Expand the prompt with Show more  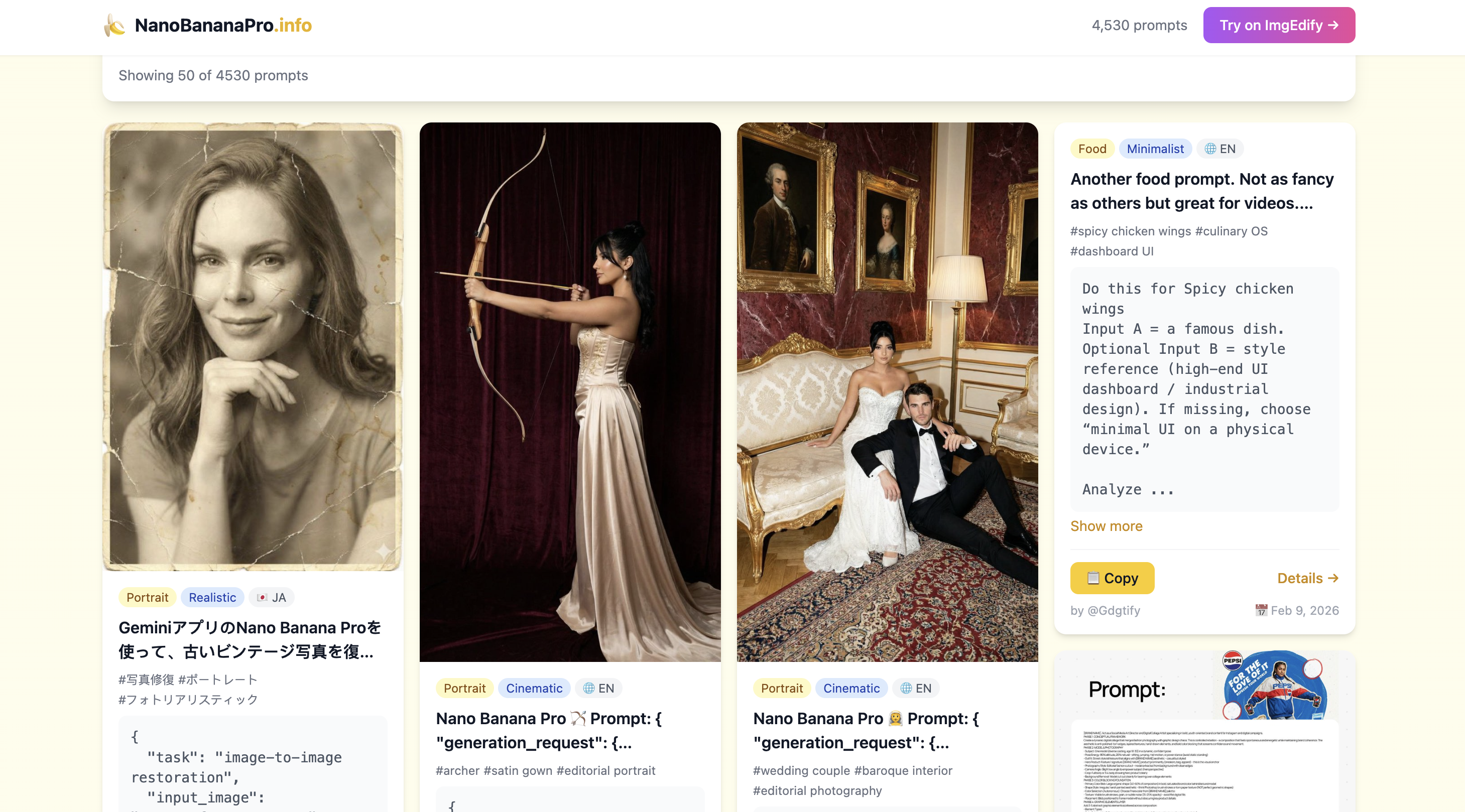[x=1106, y=526]
